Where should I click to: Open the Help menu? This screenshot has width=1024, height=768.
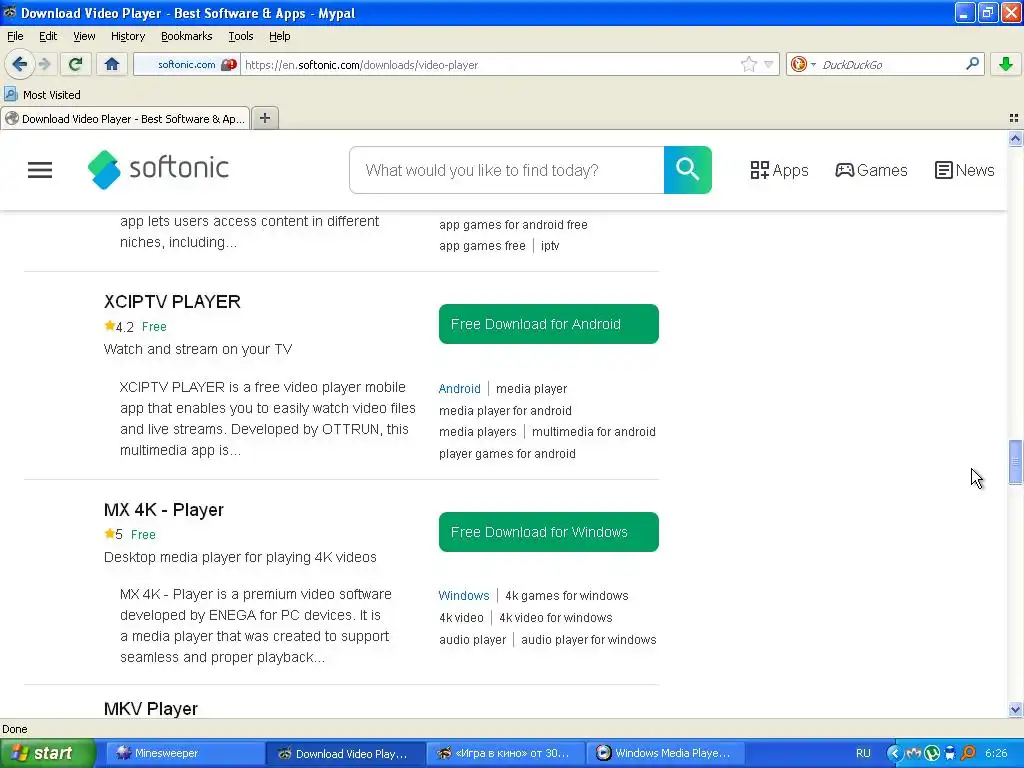pyautogui.click(x=280, y=36)
